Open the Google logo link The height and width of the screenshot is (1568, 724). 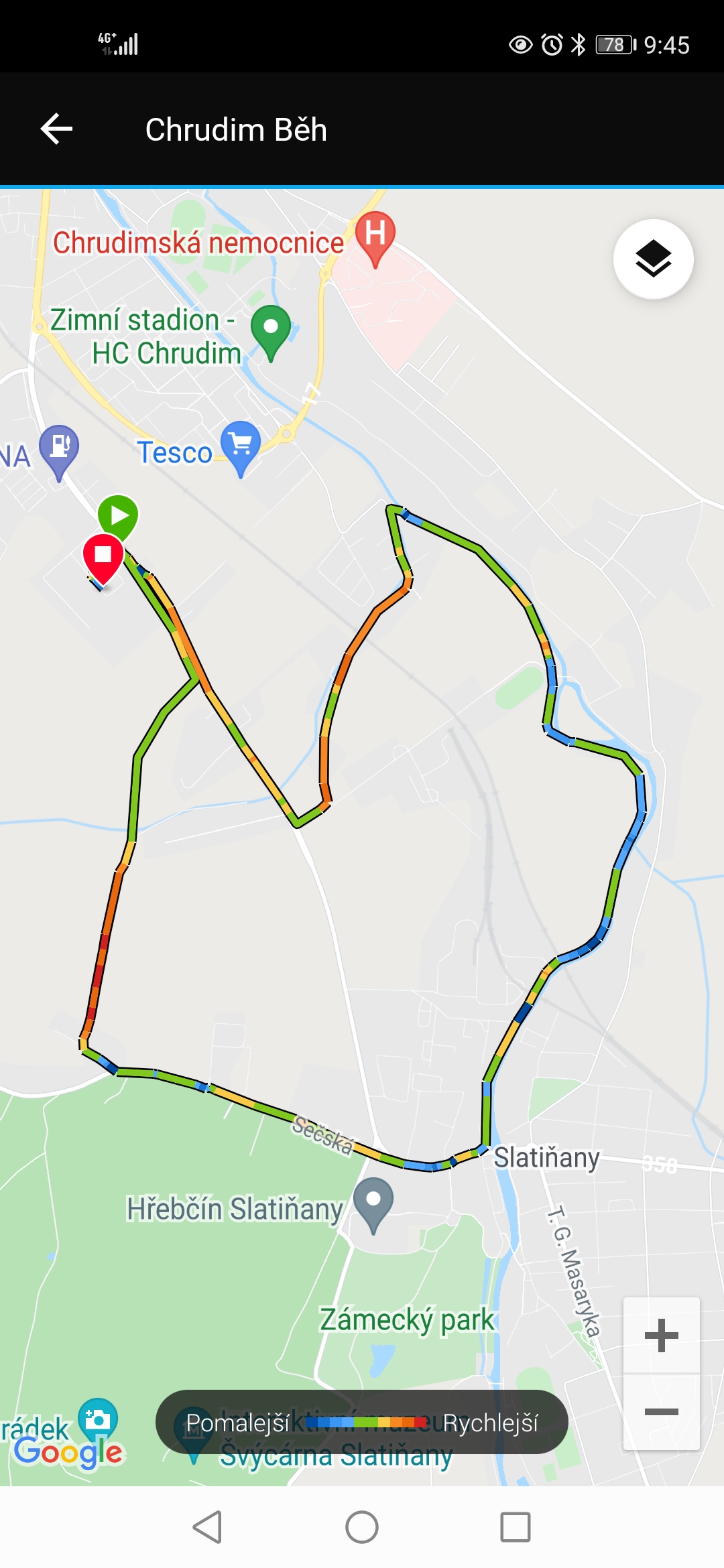coord(68,1453)
